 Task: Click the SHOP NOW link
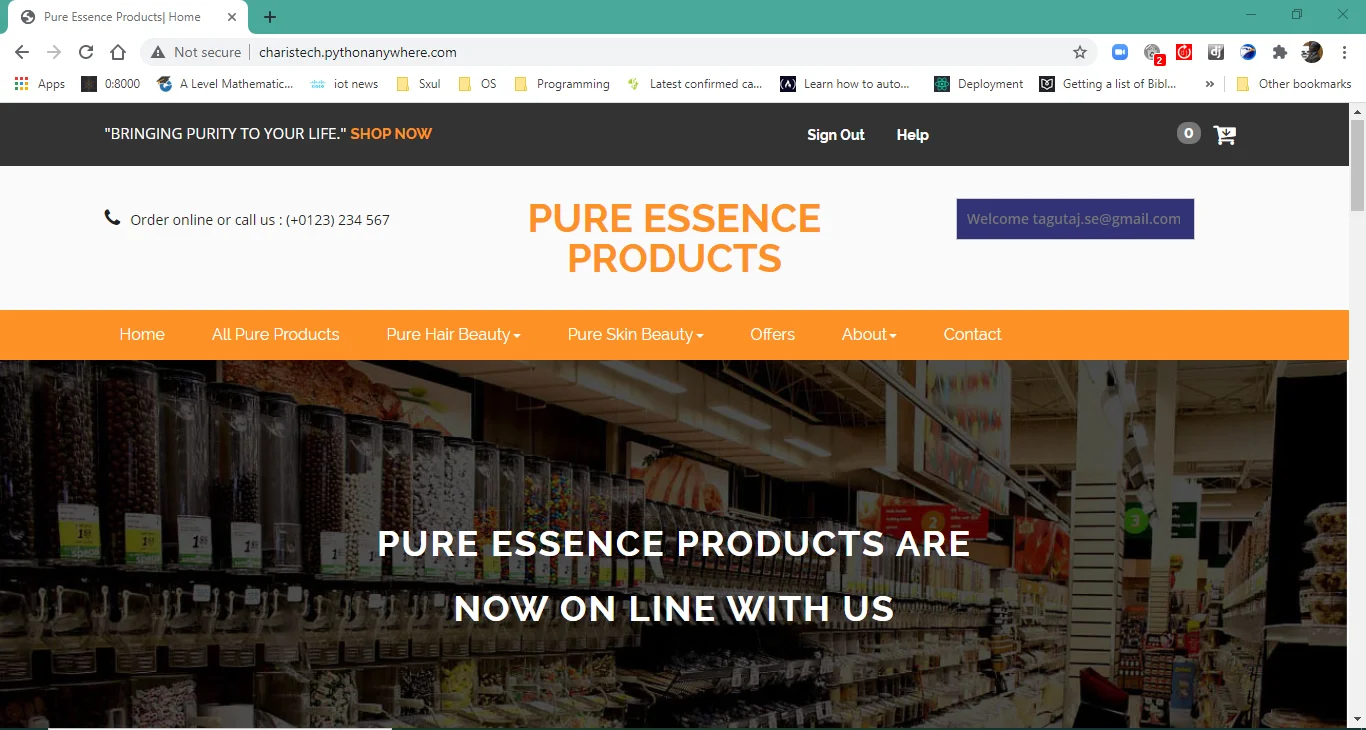(391, 133)
